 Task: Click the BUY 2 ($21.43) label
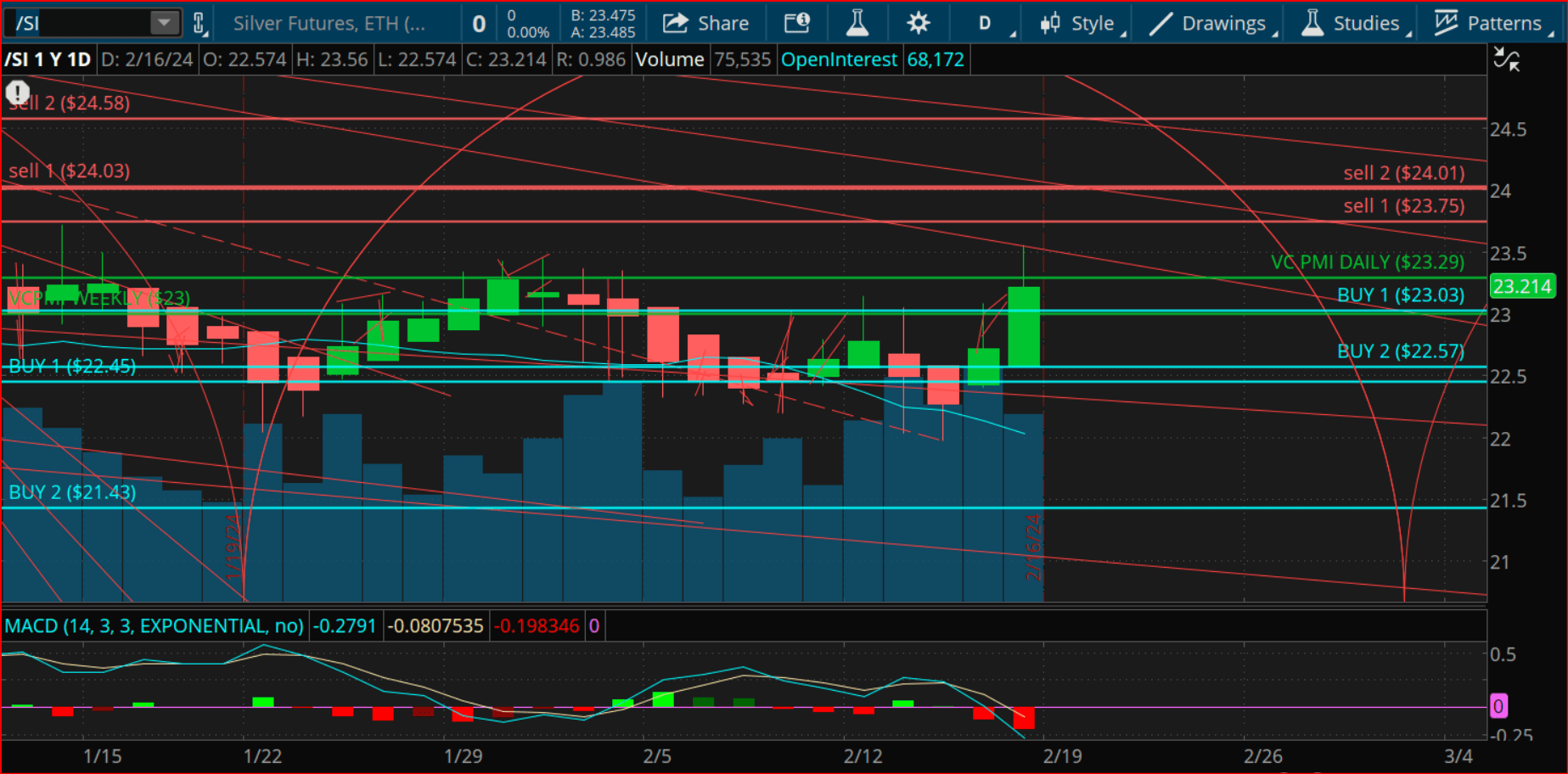pyautogui.click(x=72, y=492)
